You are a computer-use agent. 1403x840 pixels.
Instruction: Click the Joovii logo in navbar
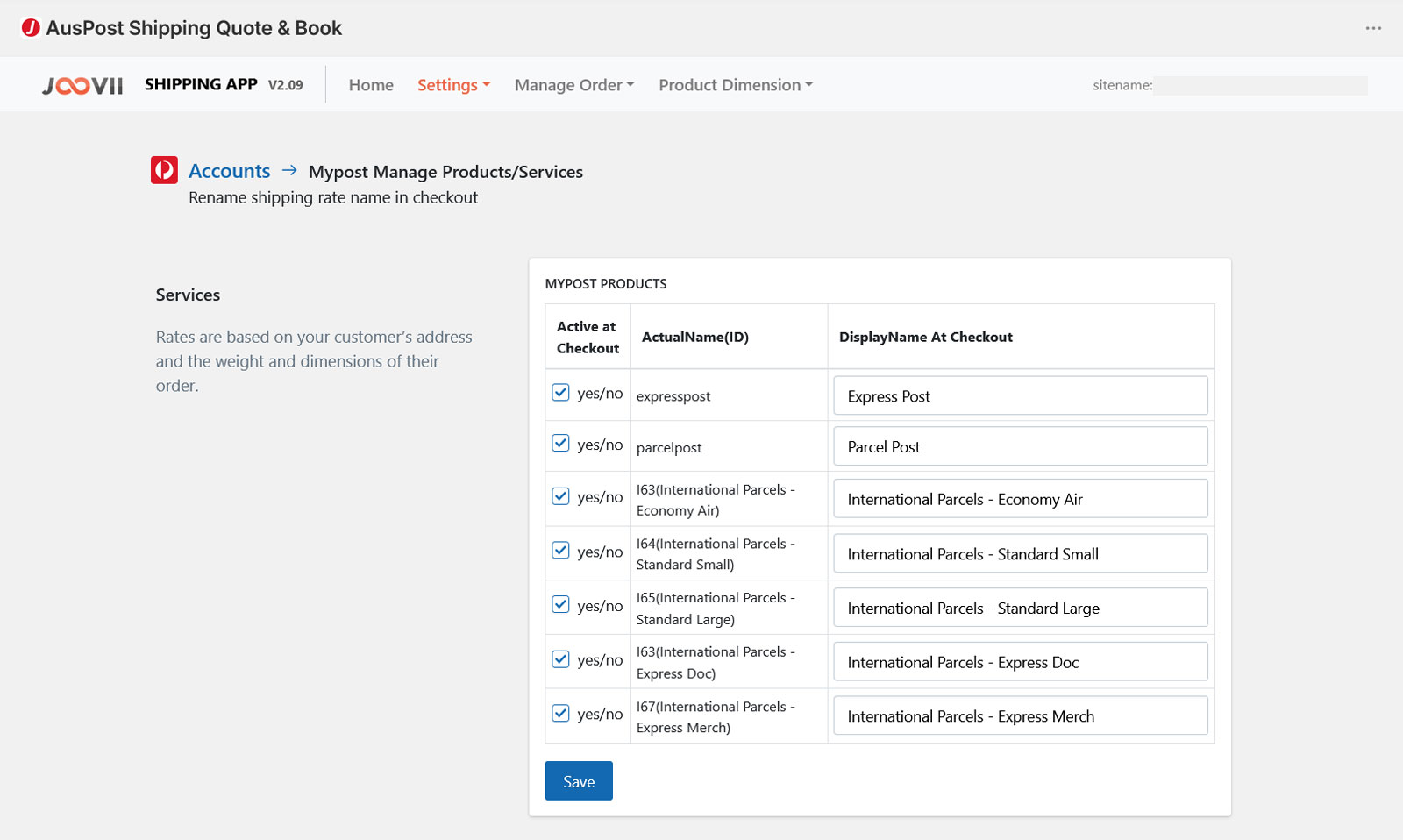pos(82,85)
